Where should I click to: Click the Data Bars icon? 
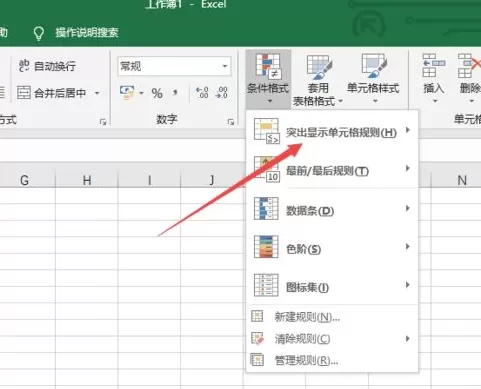click(266, 209)
